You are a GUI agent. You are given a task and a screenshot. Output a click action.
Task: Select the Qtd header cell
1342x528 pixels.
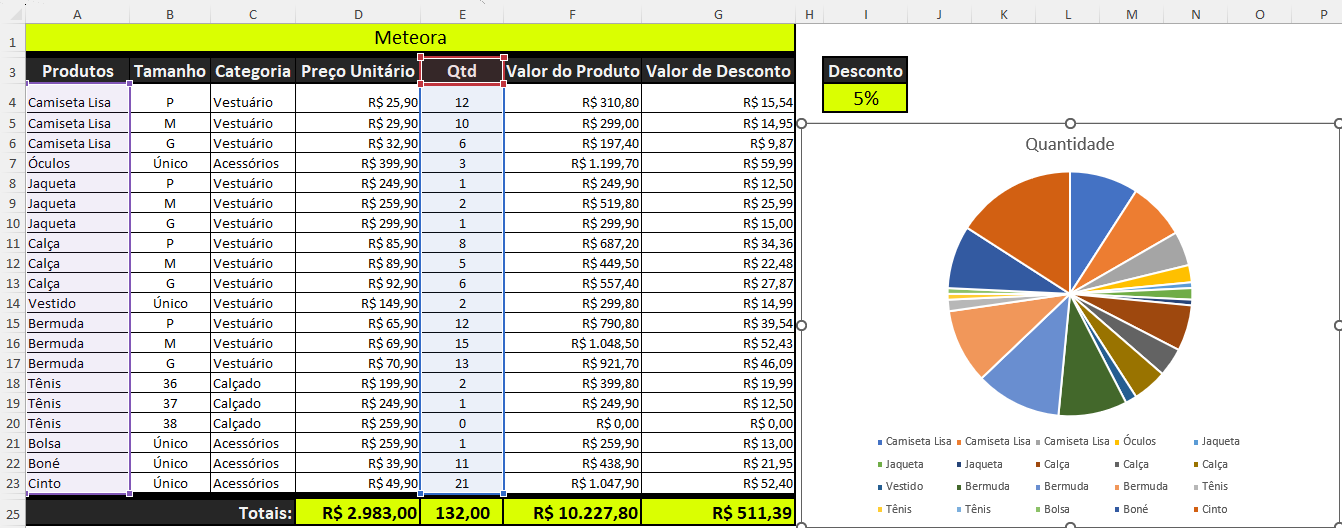462,71
